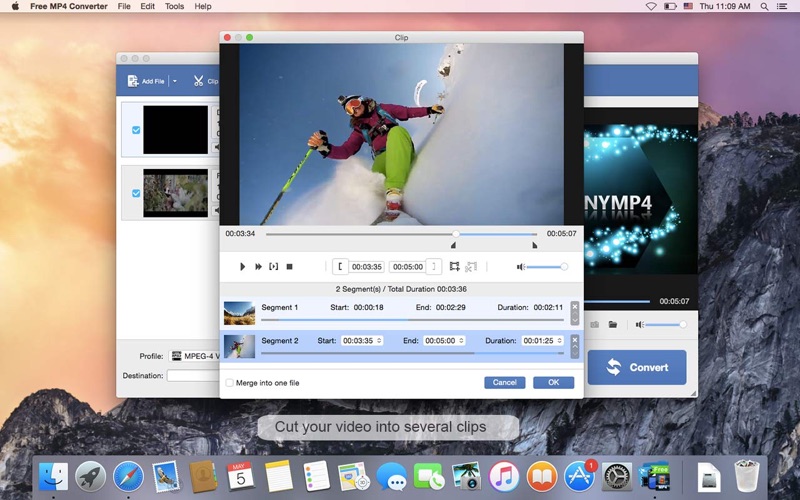Viewport: 800px width, 500px height.
Task: Launch Safari from the Dock
Action: [128, 477]
